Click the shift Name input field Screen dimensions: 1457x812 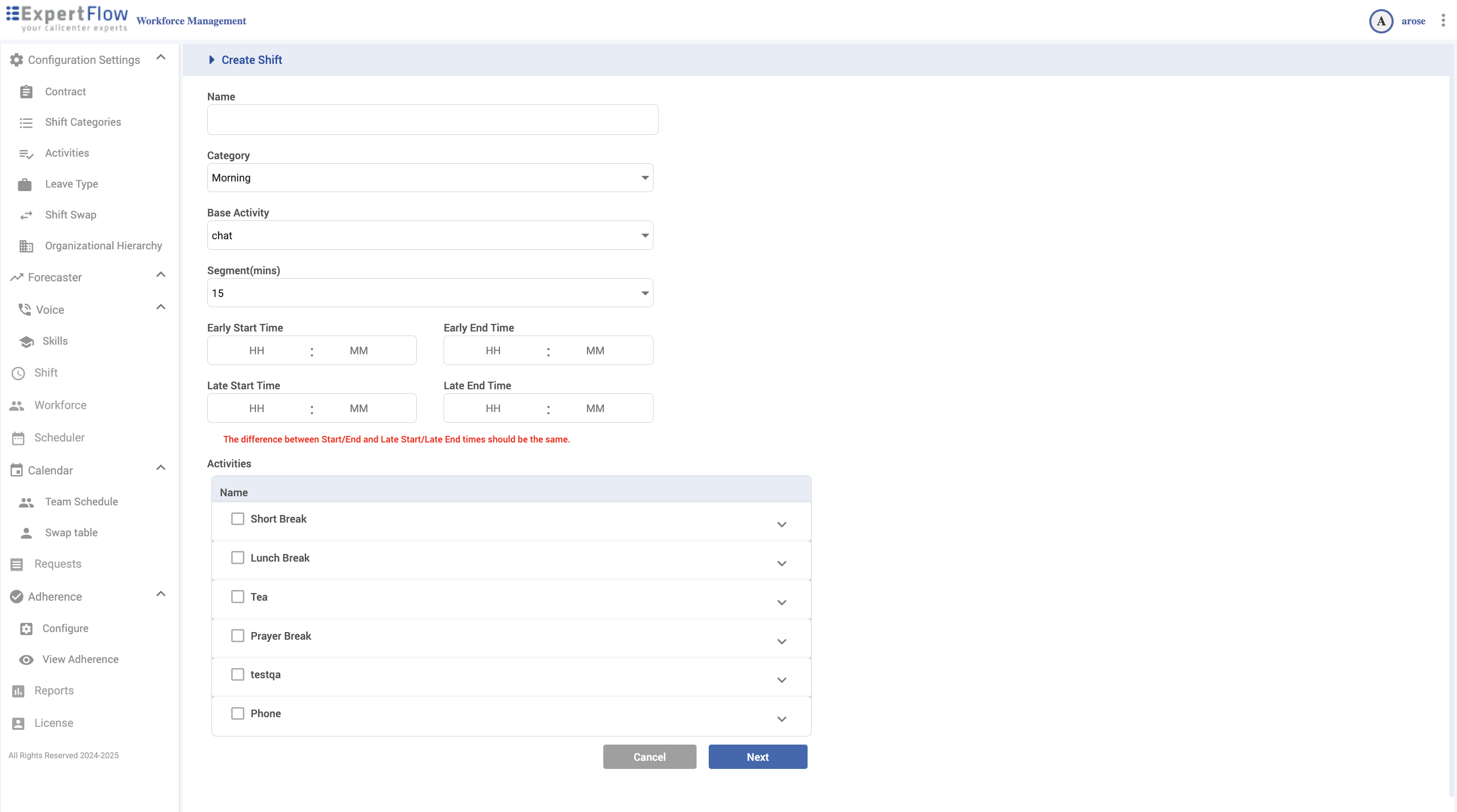click(432, 120)
